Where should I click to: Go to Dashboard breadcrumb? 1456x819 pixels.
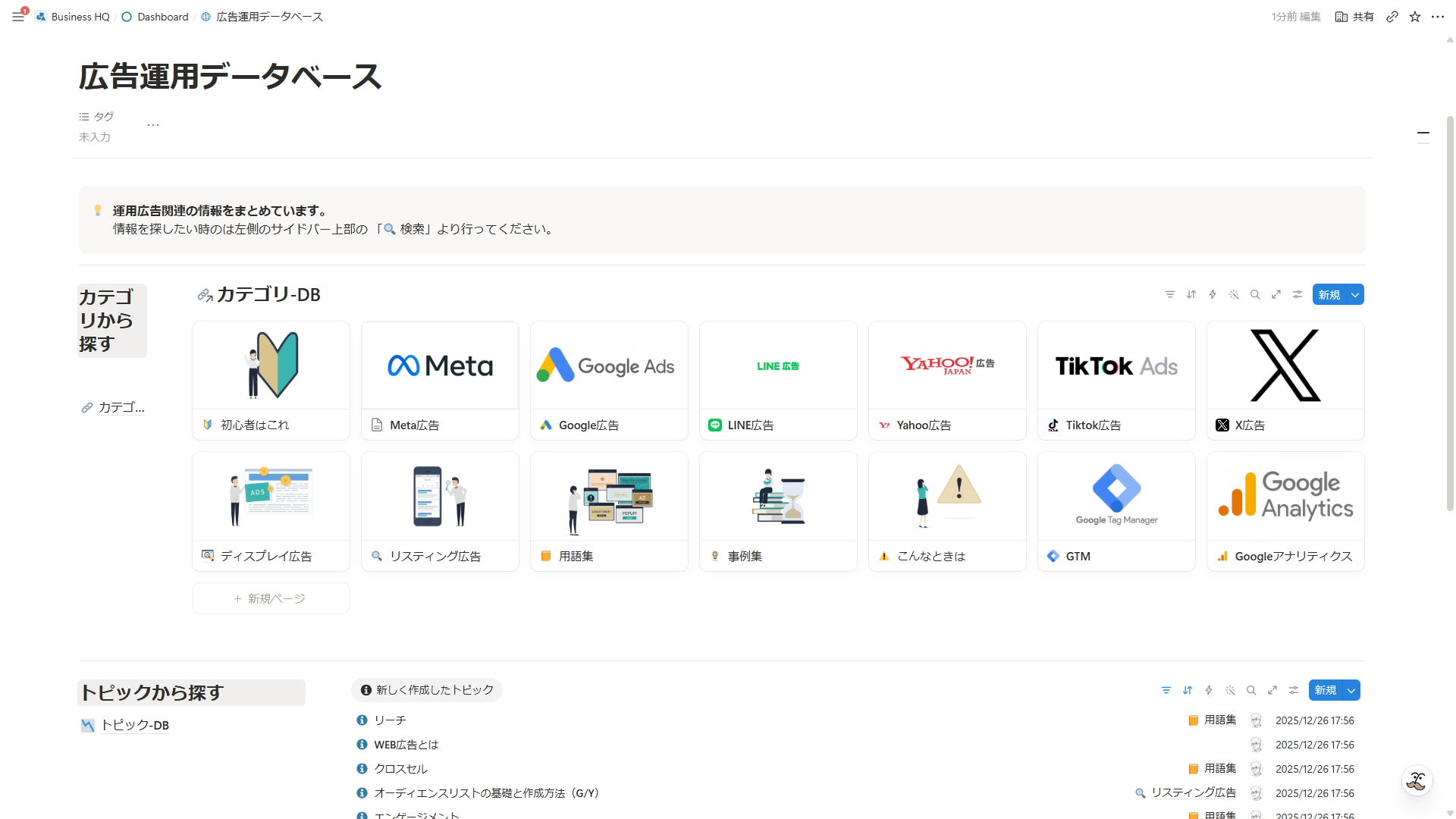[155, 17]
